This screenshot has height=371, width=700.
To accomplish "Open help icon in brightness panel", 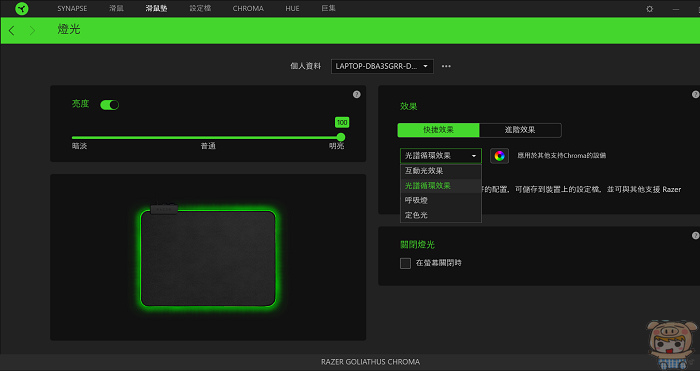I will click(x=356, y=94).
